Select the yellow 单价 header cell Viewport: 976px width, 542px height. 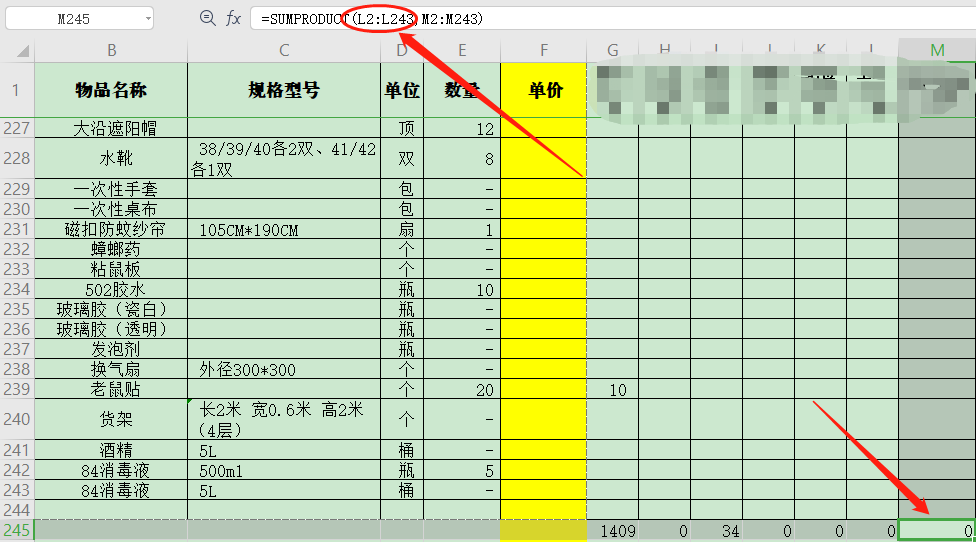click(x=543, y=90)
